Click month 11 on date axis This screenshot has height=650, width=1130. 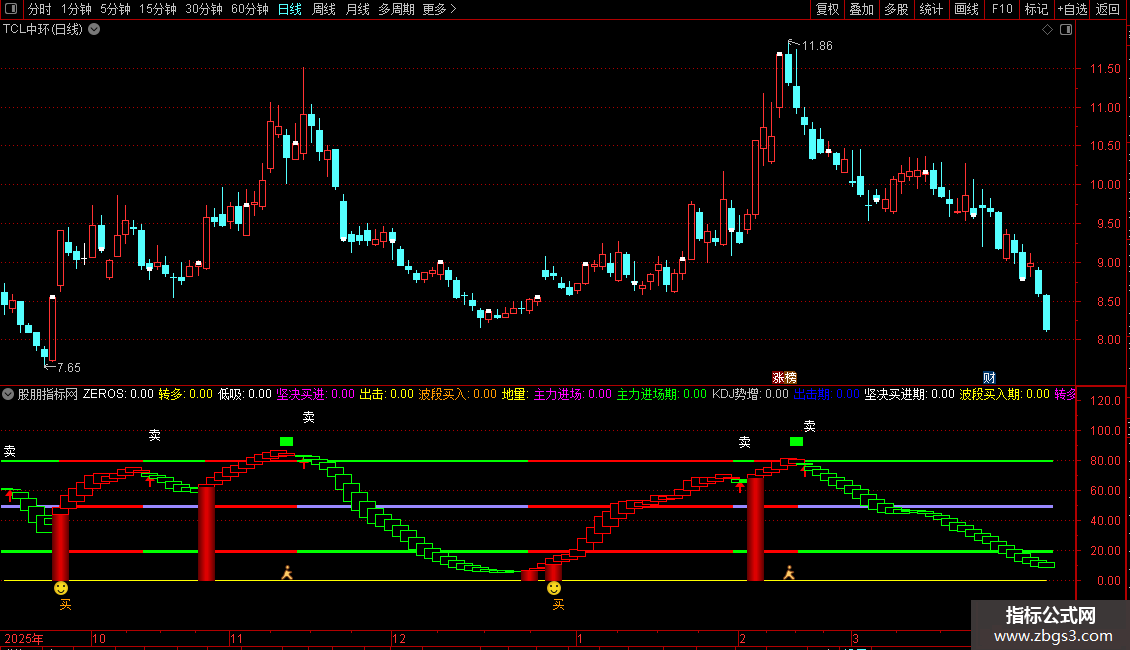[236, 638]
